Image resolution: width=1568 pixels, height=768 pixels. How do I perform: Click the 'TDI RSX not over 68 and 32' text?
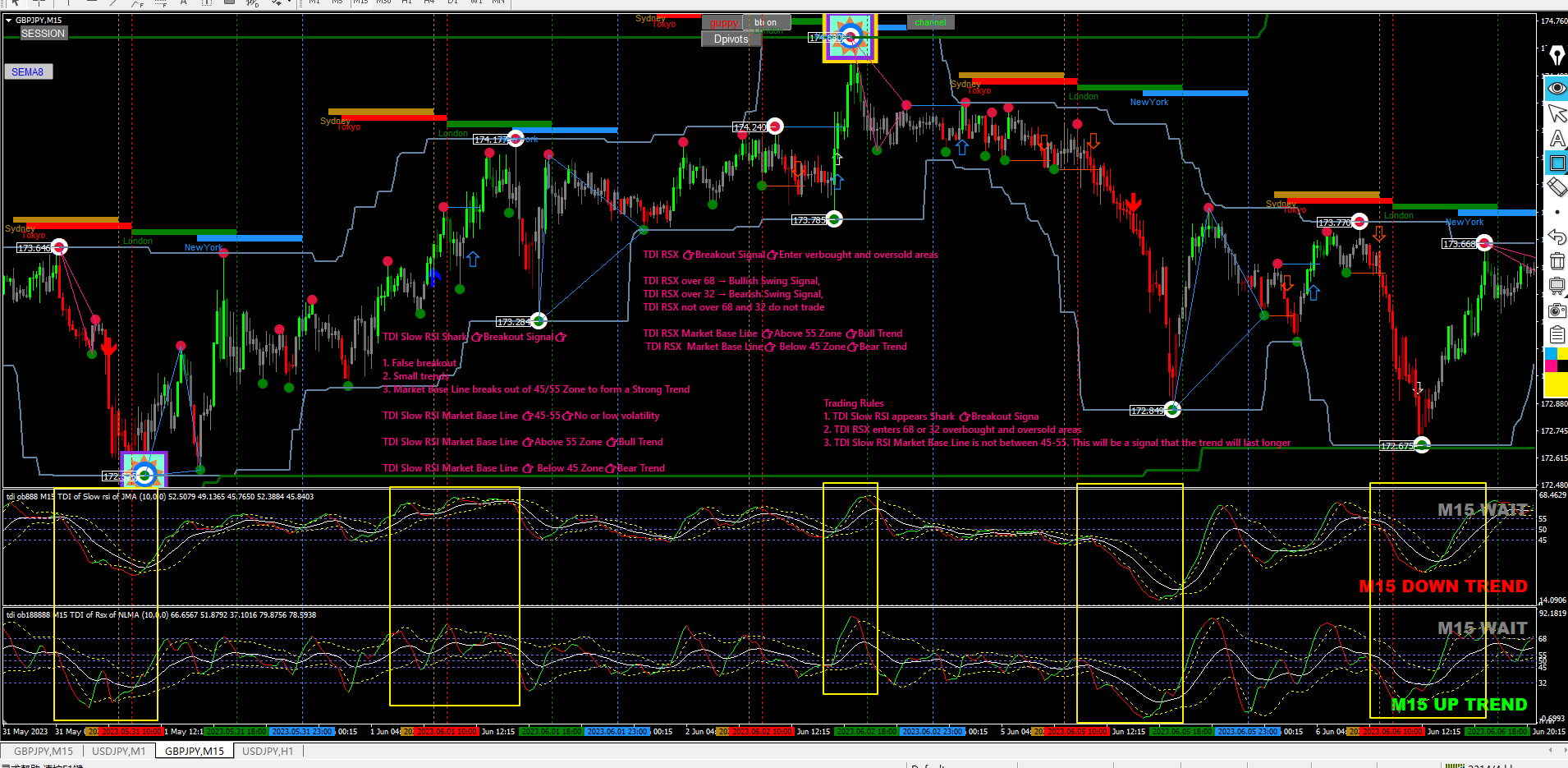(734, 307)
